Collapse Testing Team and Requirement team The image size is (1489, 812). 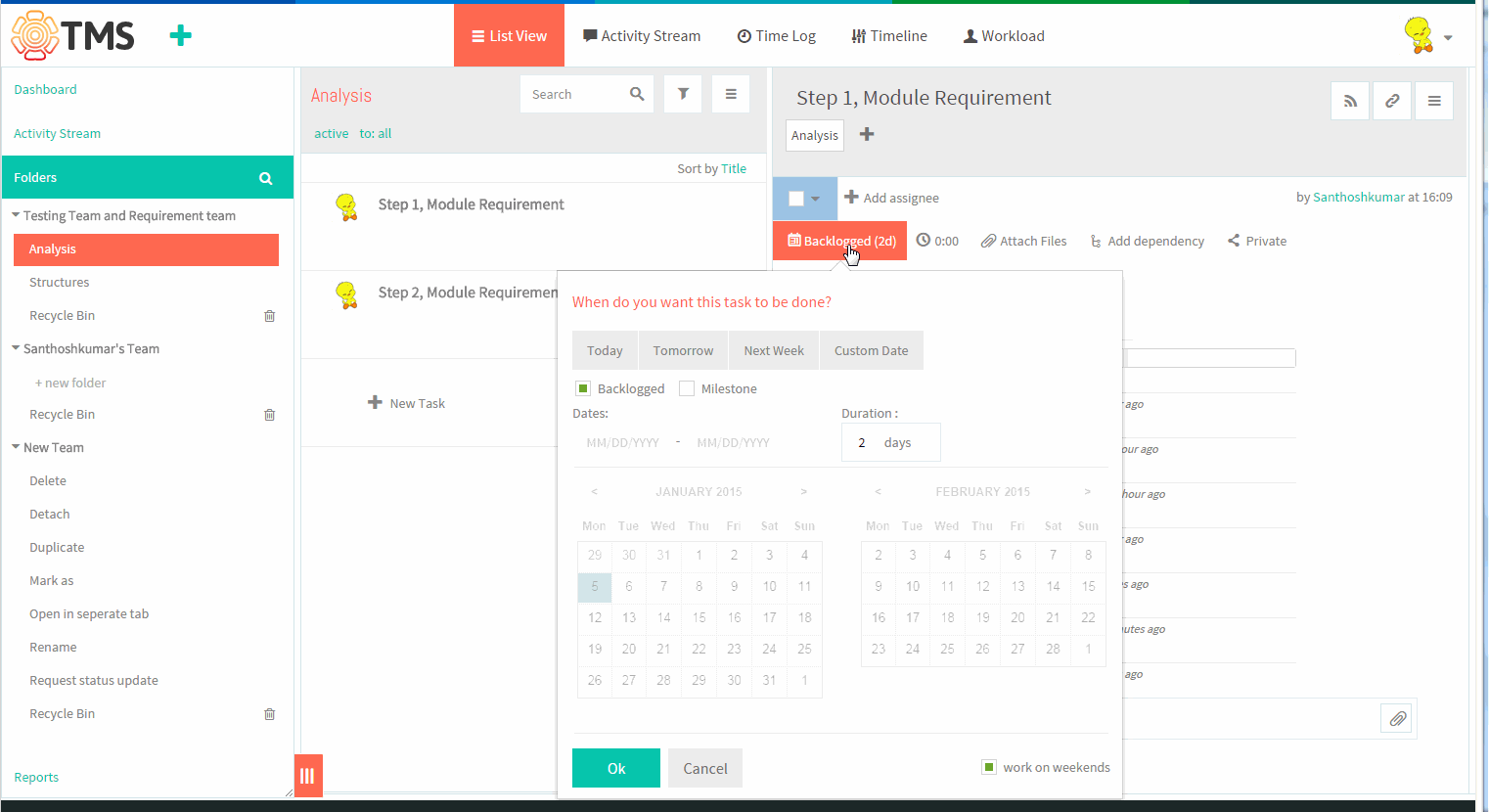pyautogui.click(x=16, y=215)
